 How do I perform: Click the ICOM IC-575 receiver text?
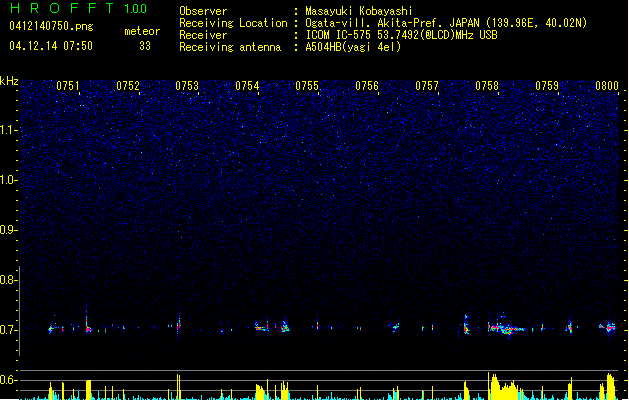[x=402, y=35]
